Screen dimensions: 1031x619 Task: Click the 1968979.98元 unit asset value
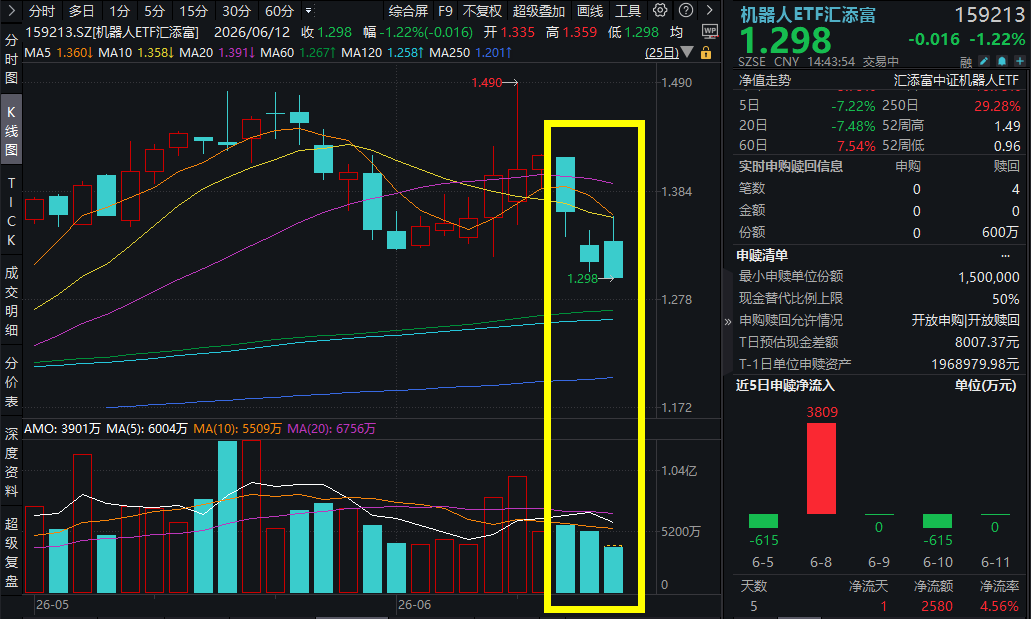975,364
